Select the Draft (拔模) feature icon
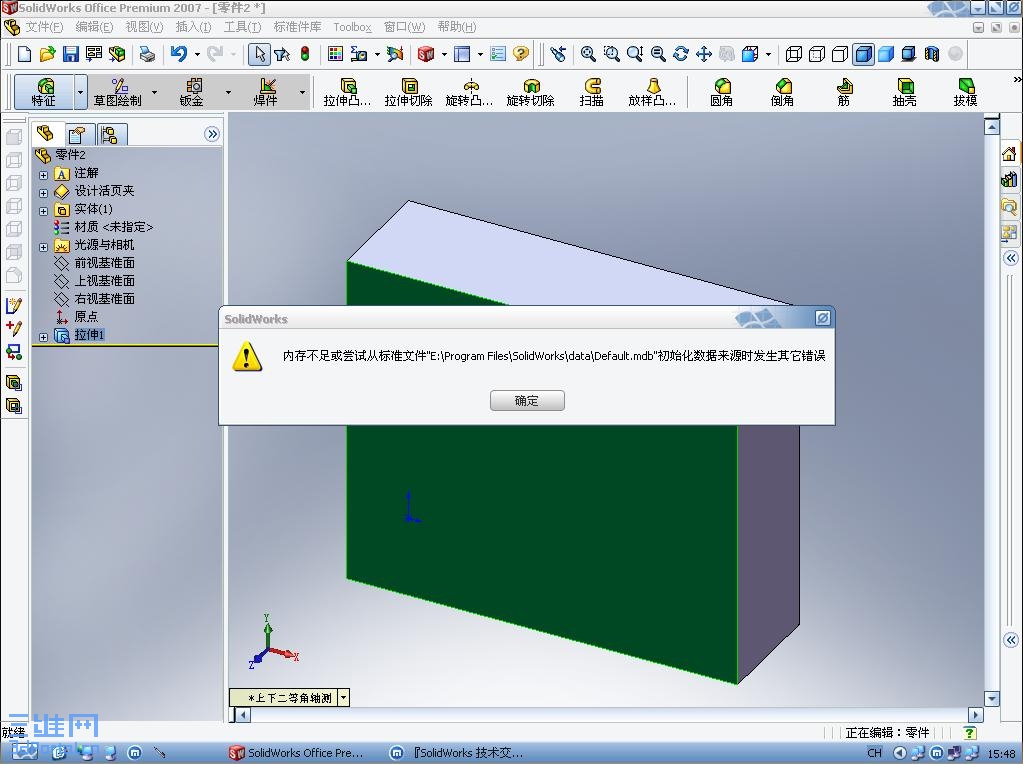 point(966,92)
